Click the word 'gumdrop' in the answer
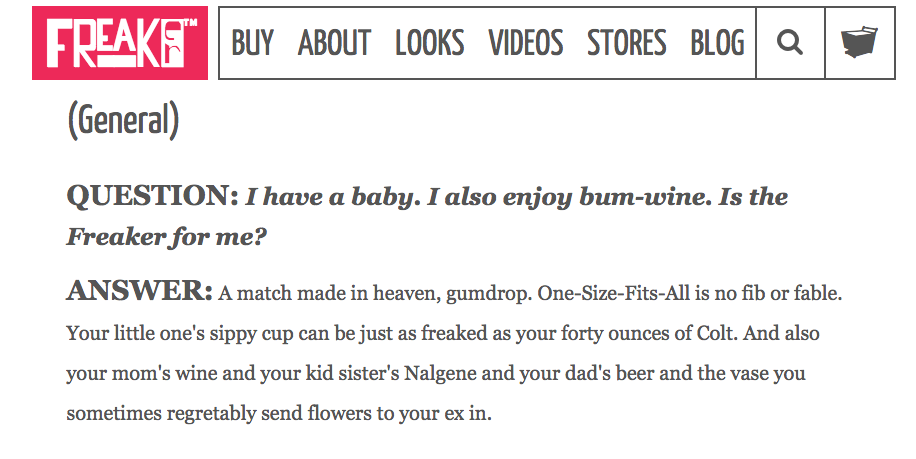This screenshot has height=459, width=916. pyautogui.click(x=488, y=293)
